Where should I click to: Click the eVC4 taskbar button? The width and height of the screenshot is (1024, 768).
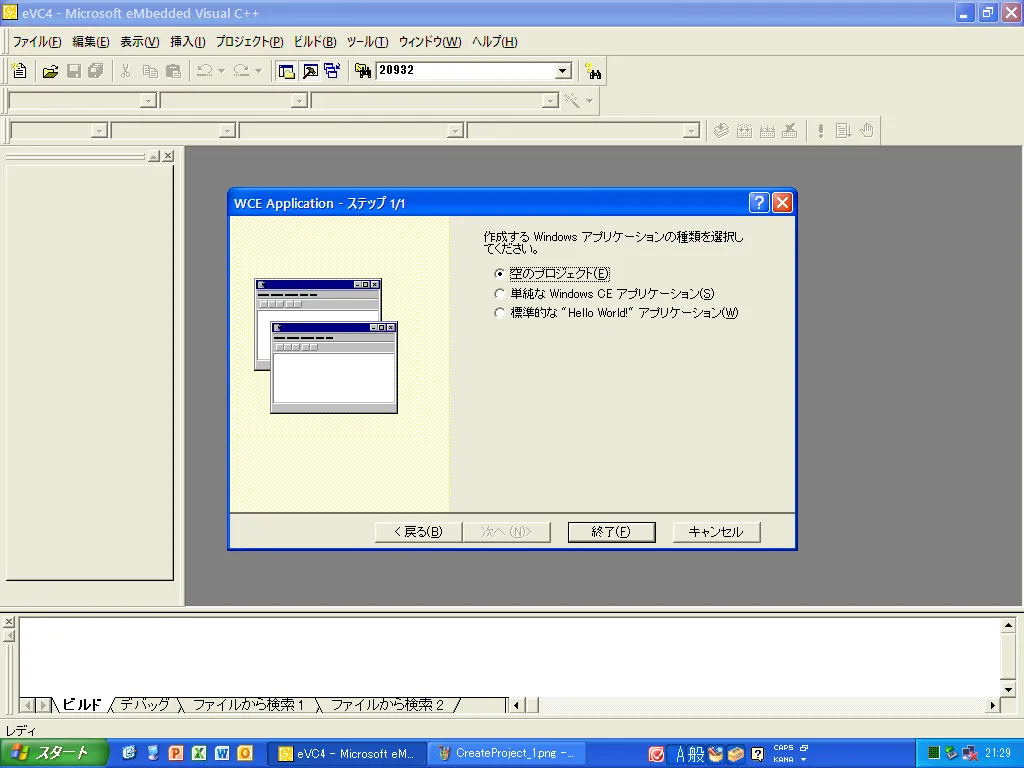pos(347,754)
